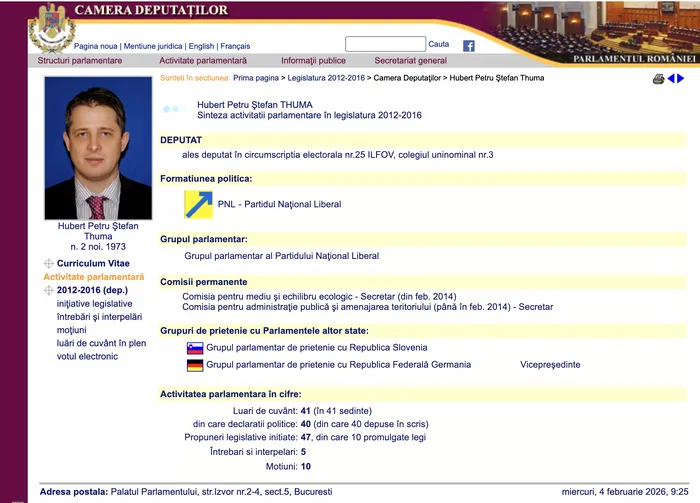Screen dimensions: 700x503
Task: Click the Germany flag icon
Action: [x=195, y=365]
